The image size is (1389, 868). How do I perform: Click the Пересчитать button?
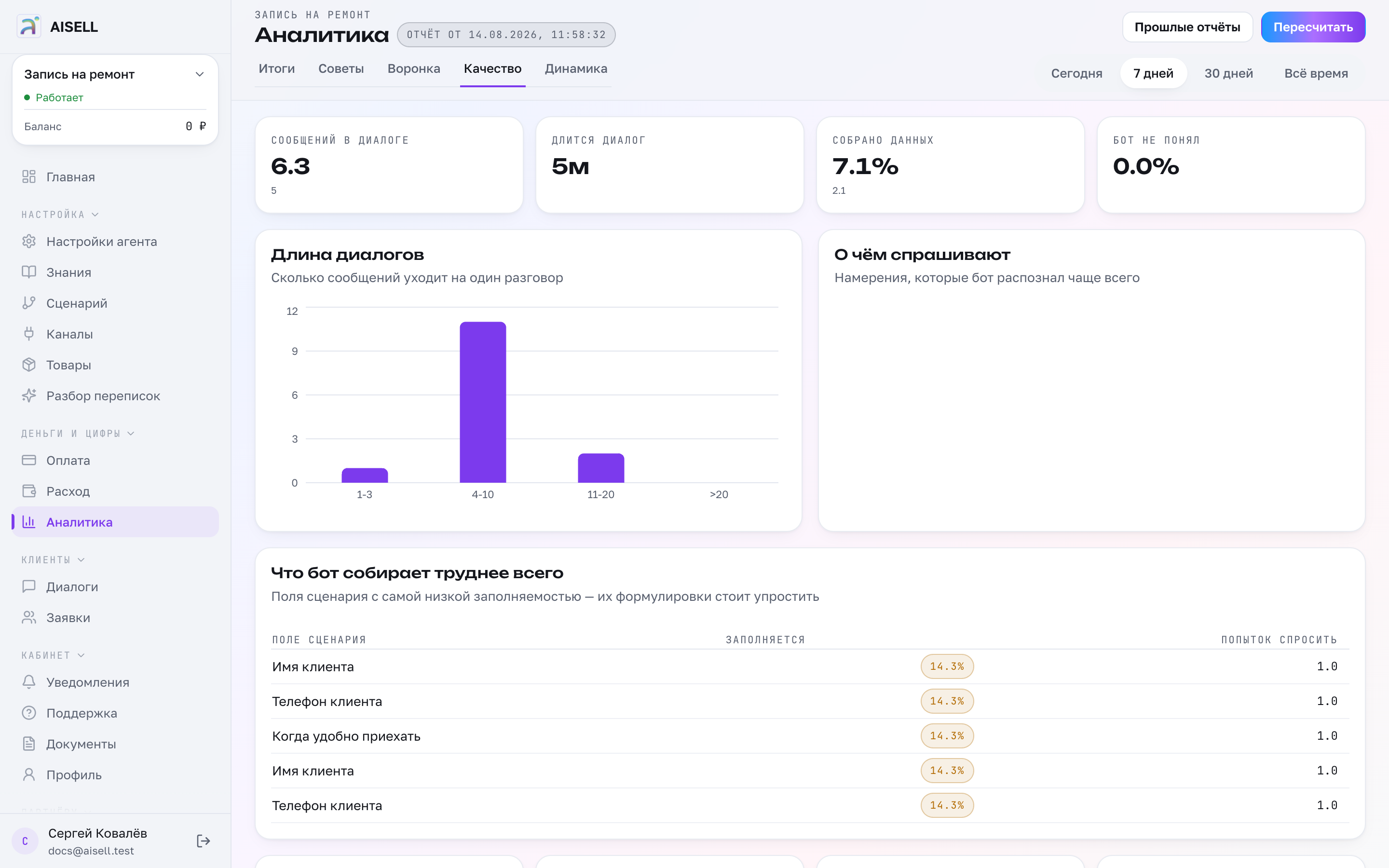(x=1313, y=27)
